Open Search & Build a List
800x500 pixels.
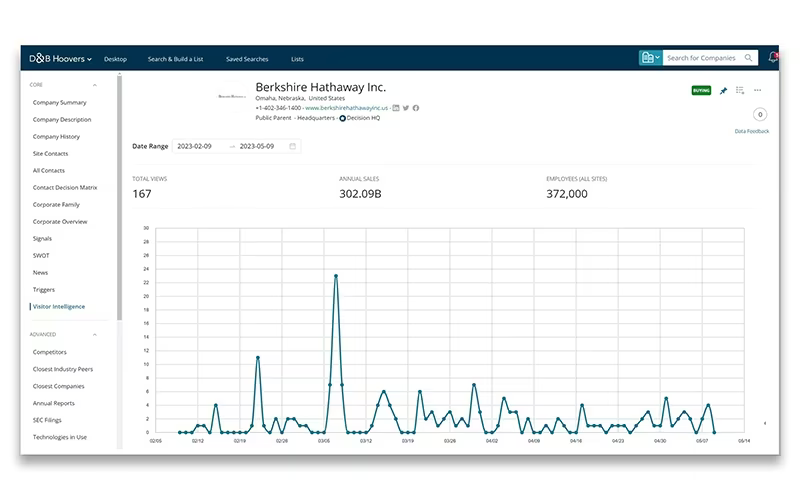pos(176,59)
